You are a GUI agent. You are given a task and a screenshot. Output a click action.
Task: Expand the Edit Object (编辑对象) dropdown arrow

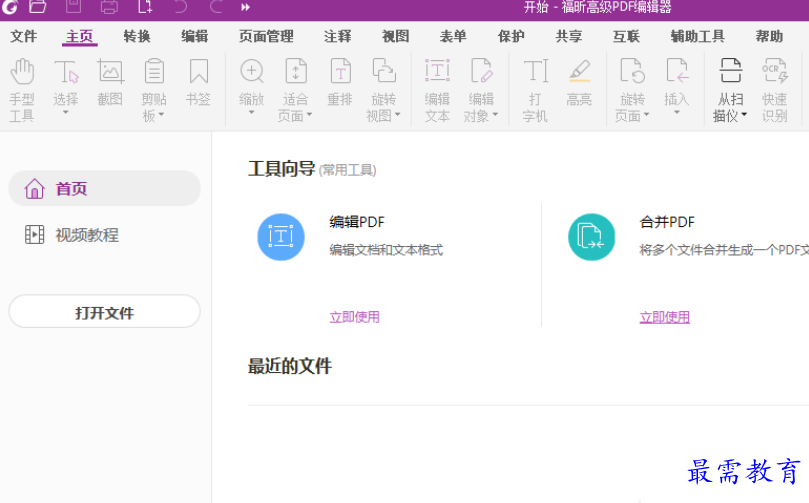pos(495,115)
